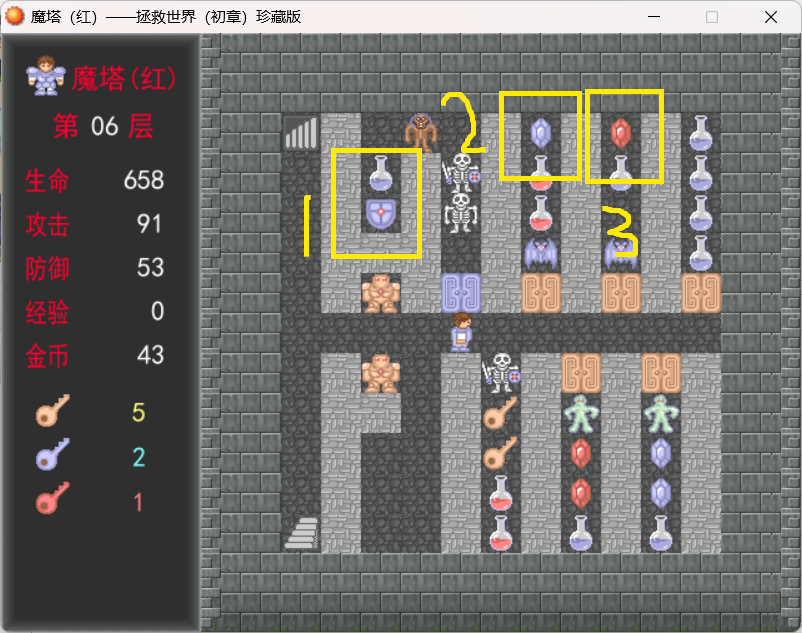Image resolution: width=802 pixels, height=633 pixels.
Task: Collect the lower red gem under the left zombie
Action: tap(581, 493)
